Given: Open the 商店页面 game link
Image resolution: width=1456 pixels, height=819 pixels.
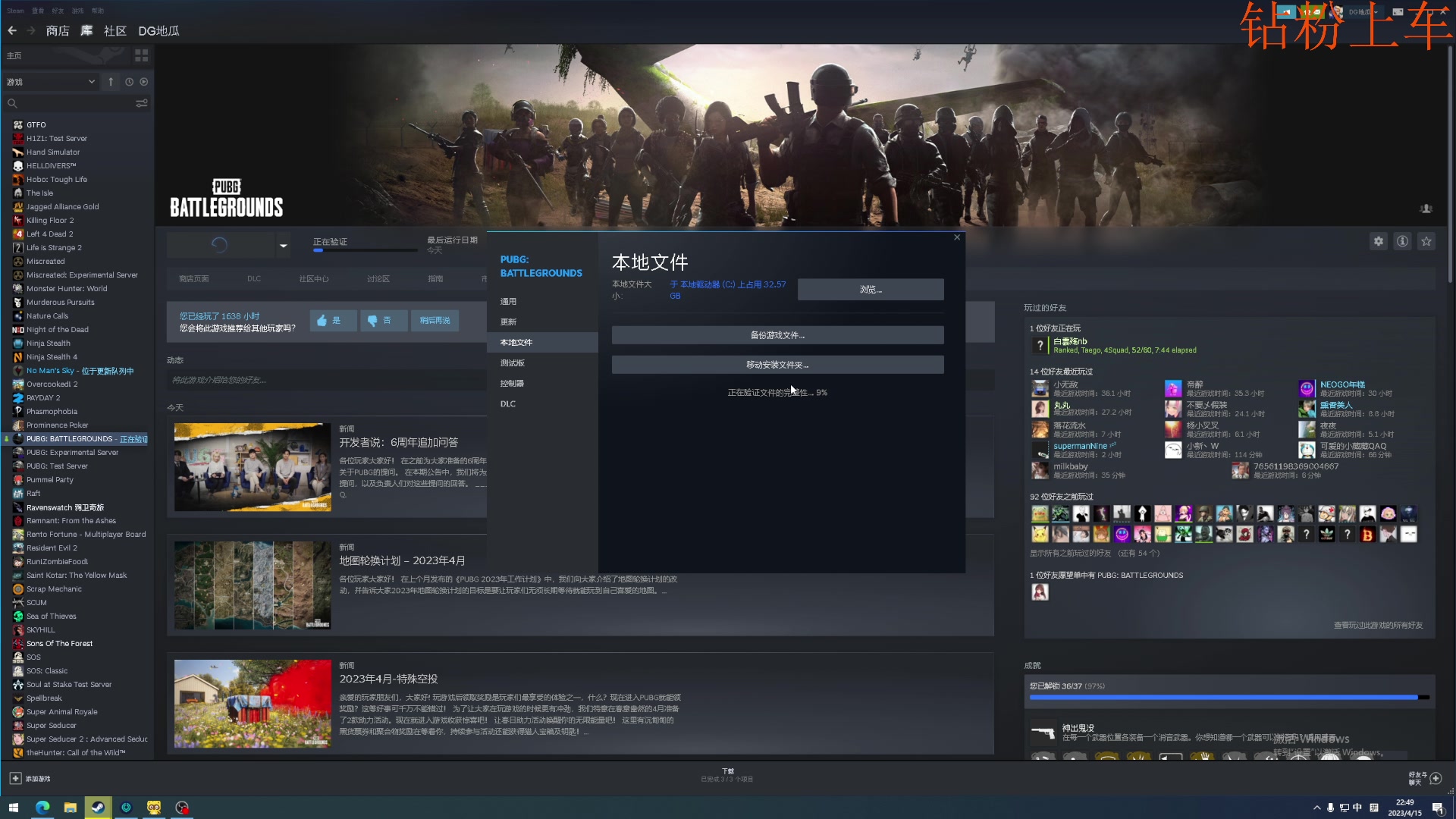Looking at the screenshot, I should 193,279.
